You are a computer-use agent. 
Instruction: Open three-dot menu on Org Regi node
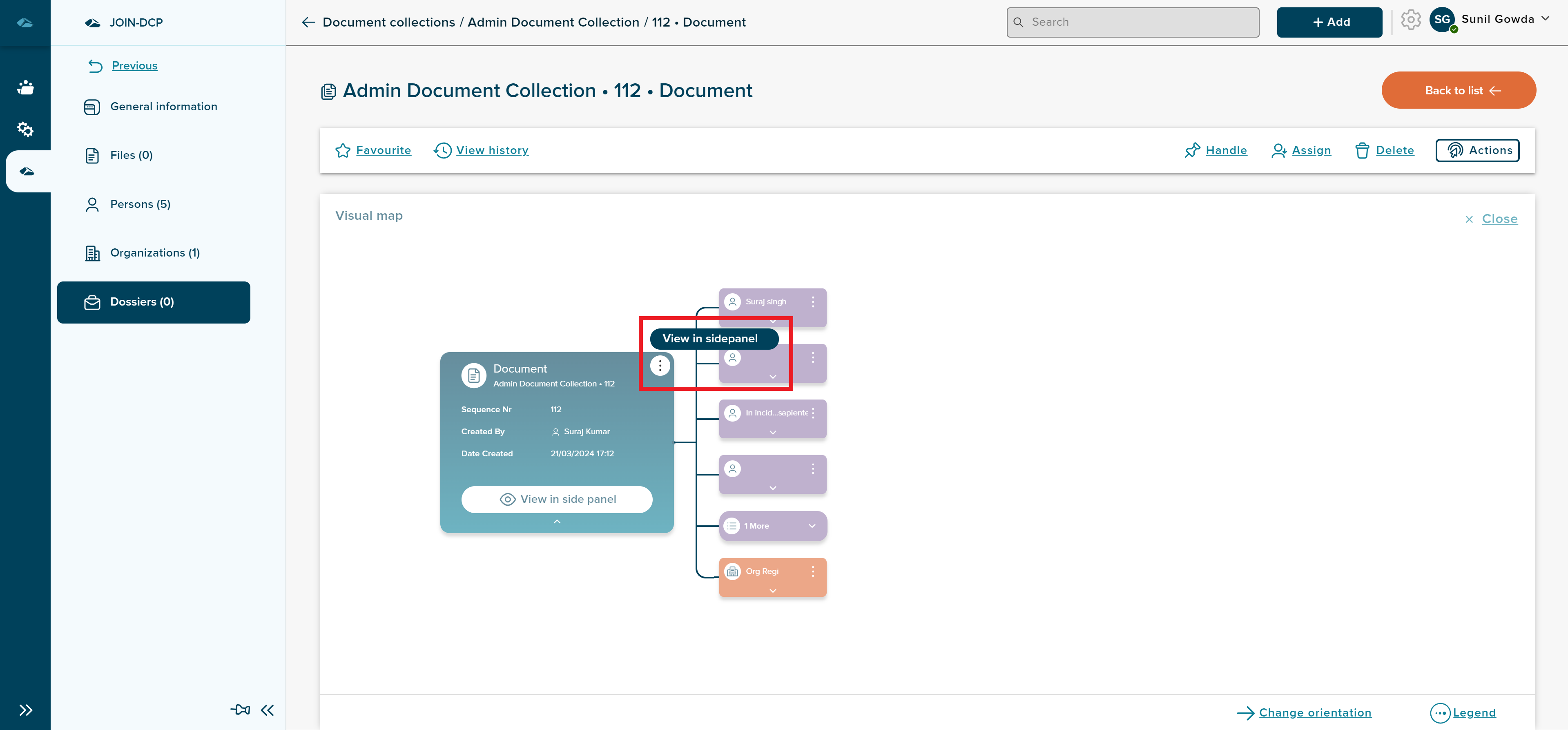[813, 571]
